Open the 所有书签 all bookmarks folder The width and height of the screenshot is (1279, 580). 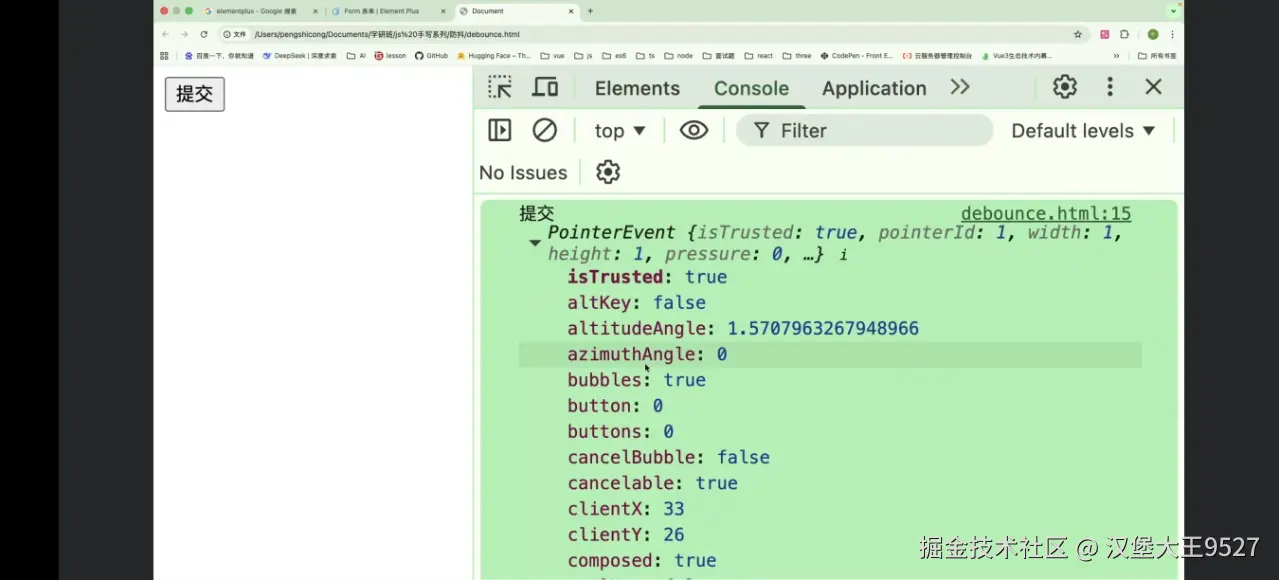[x=1157, y=56]
